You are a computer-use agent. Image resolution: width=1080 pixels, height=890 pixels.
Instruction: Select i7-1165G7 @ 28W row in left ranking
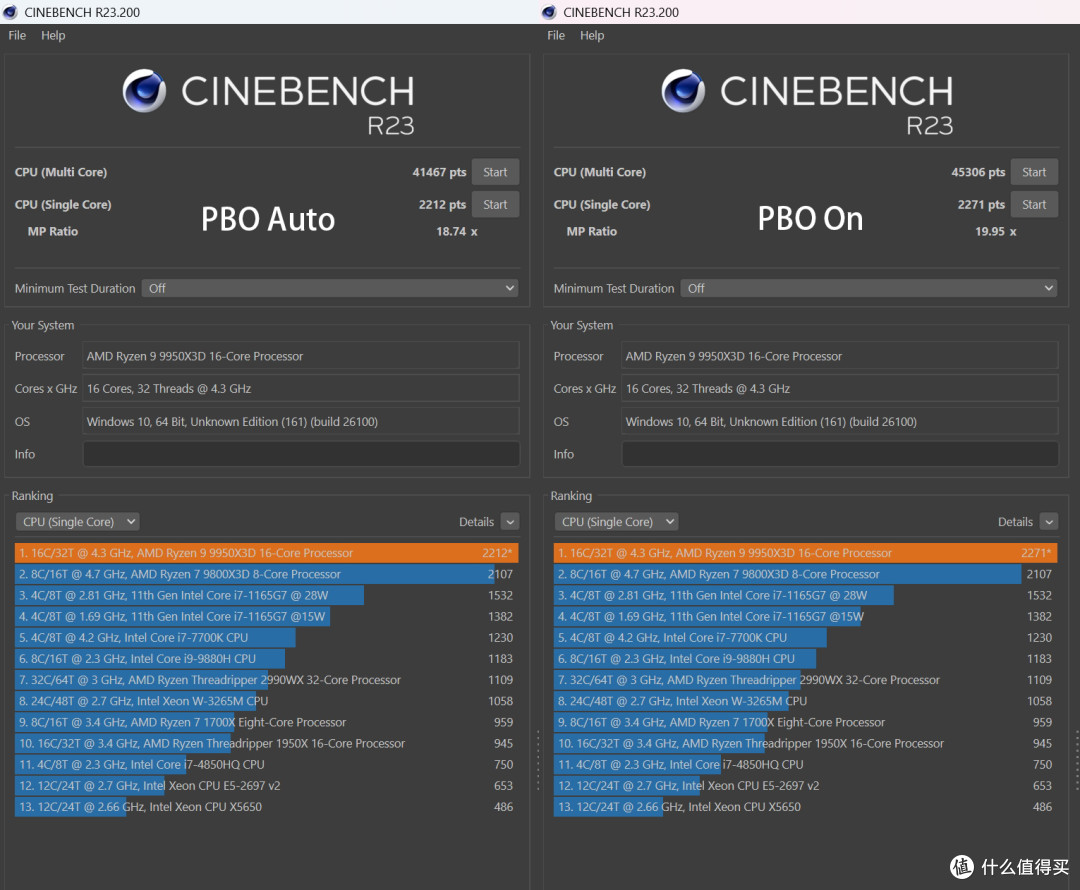(x=267, y=595)
